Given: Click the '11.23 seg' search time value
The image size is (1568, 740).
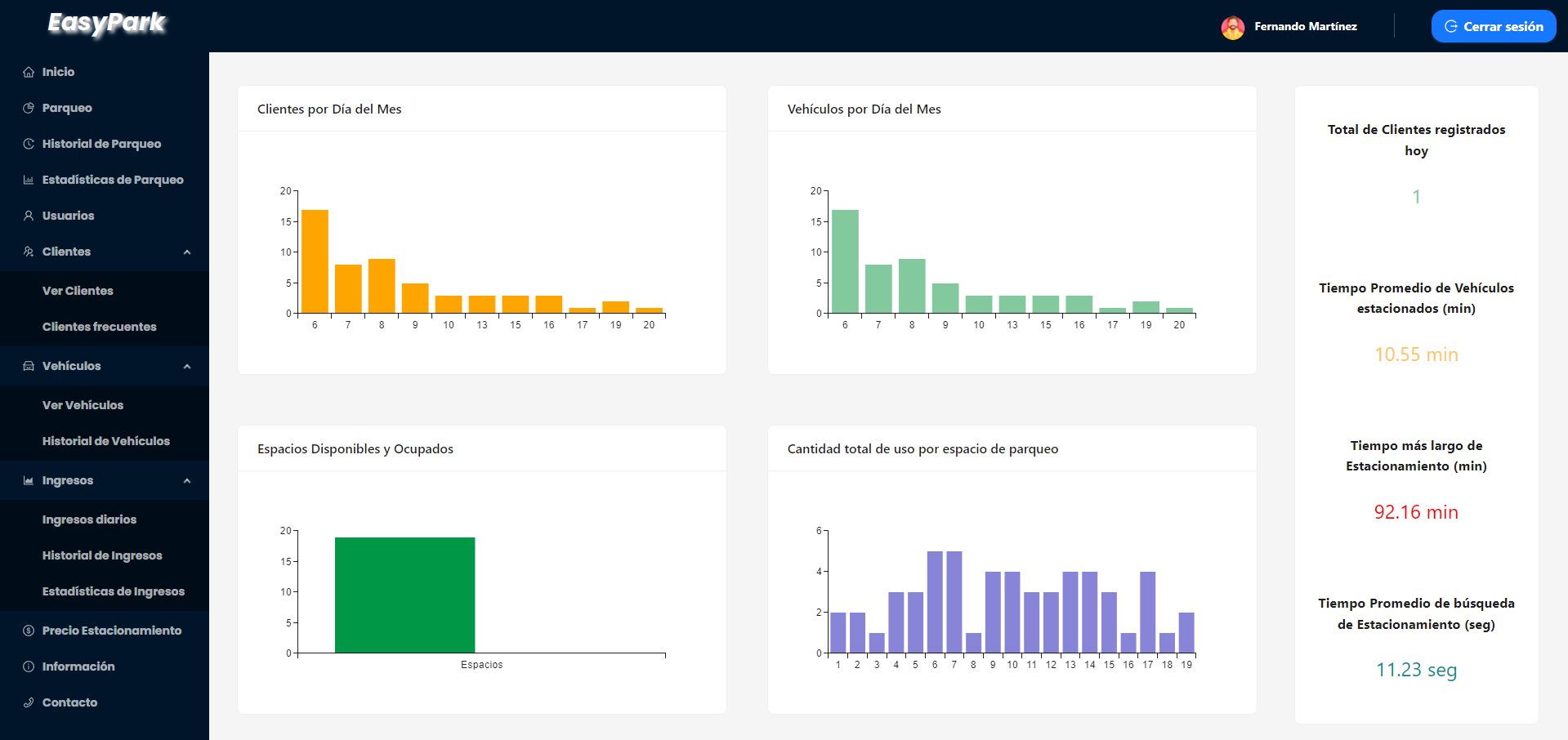Looking at the screenshot, I should click(1416, 670).
